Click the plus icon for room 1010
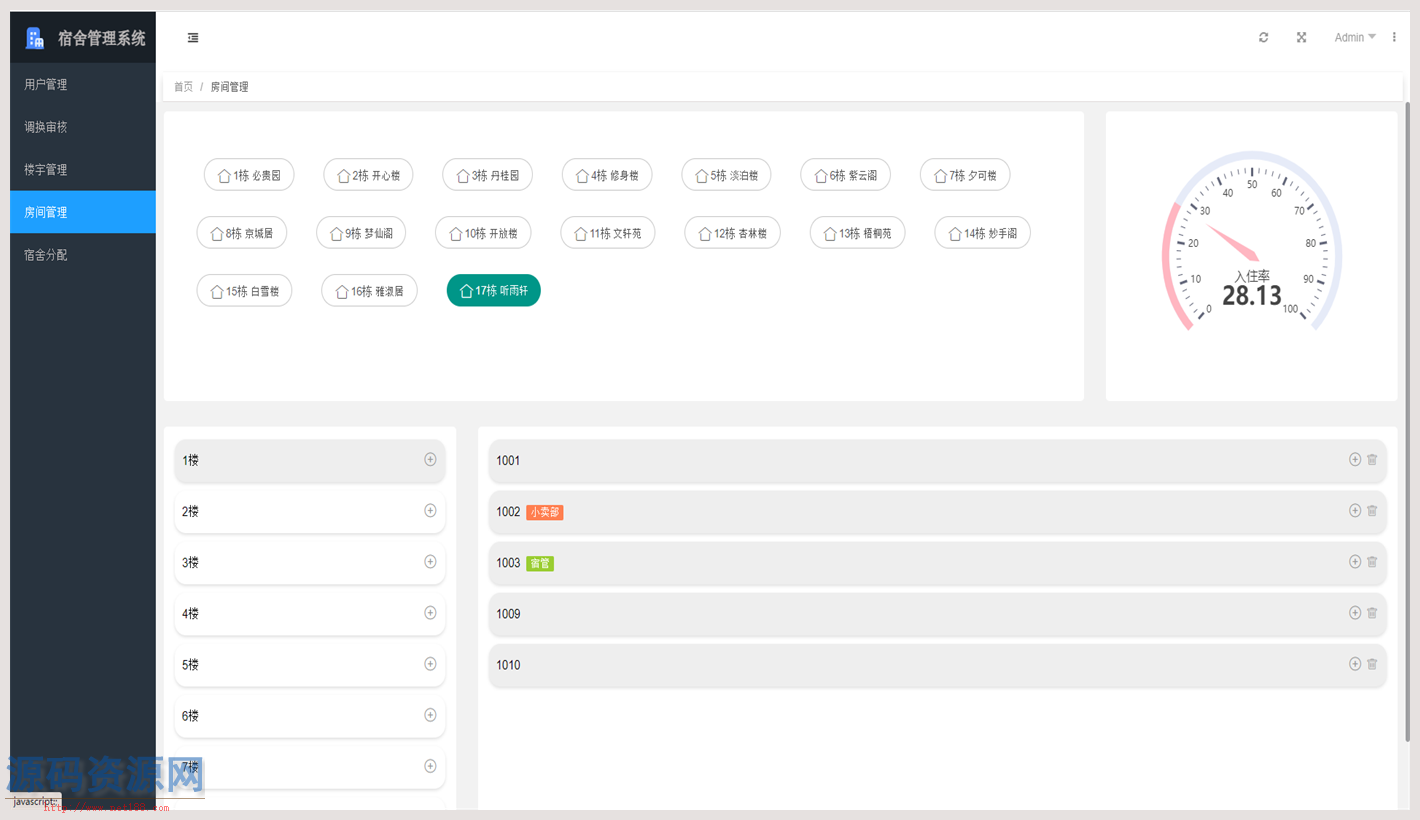This screenshot has height=820, width=1420. [x=1355, y=663]
